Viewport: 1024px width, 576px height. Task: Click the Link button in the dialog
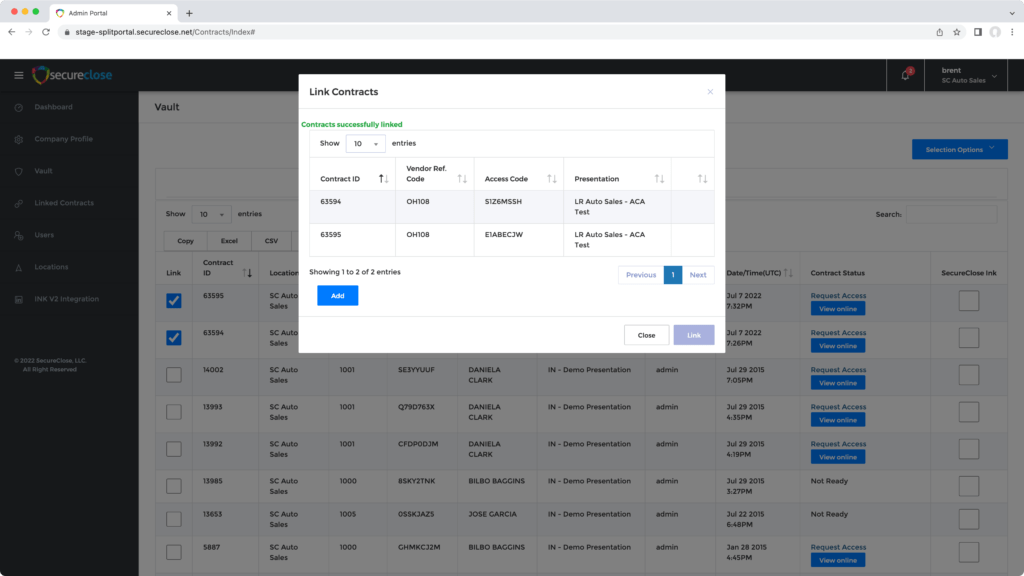pyautogui.click(x=694, y=335)
